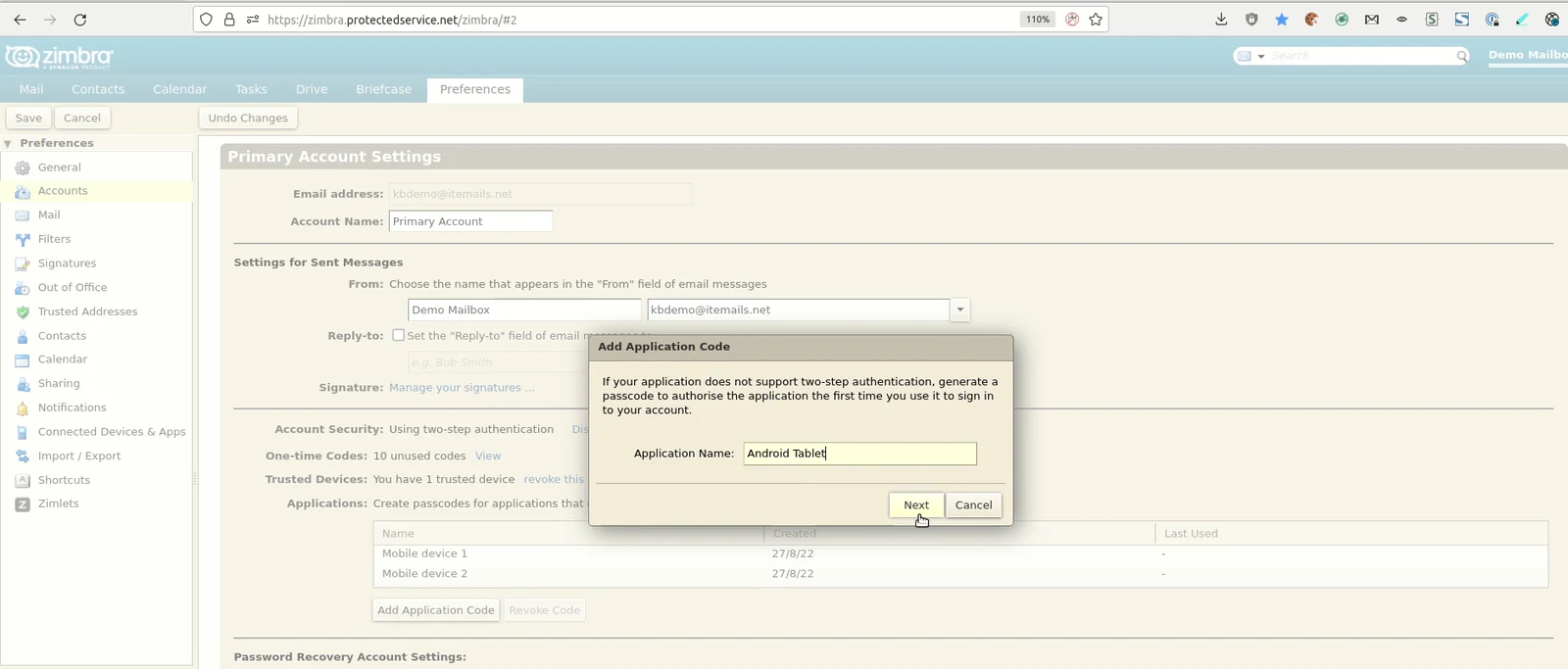Screen dimensions: 1568x669
Task: Open the Import / Export icon
Action: [23, 456]
